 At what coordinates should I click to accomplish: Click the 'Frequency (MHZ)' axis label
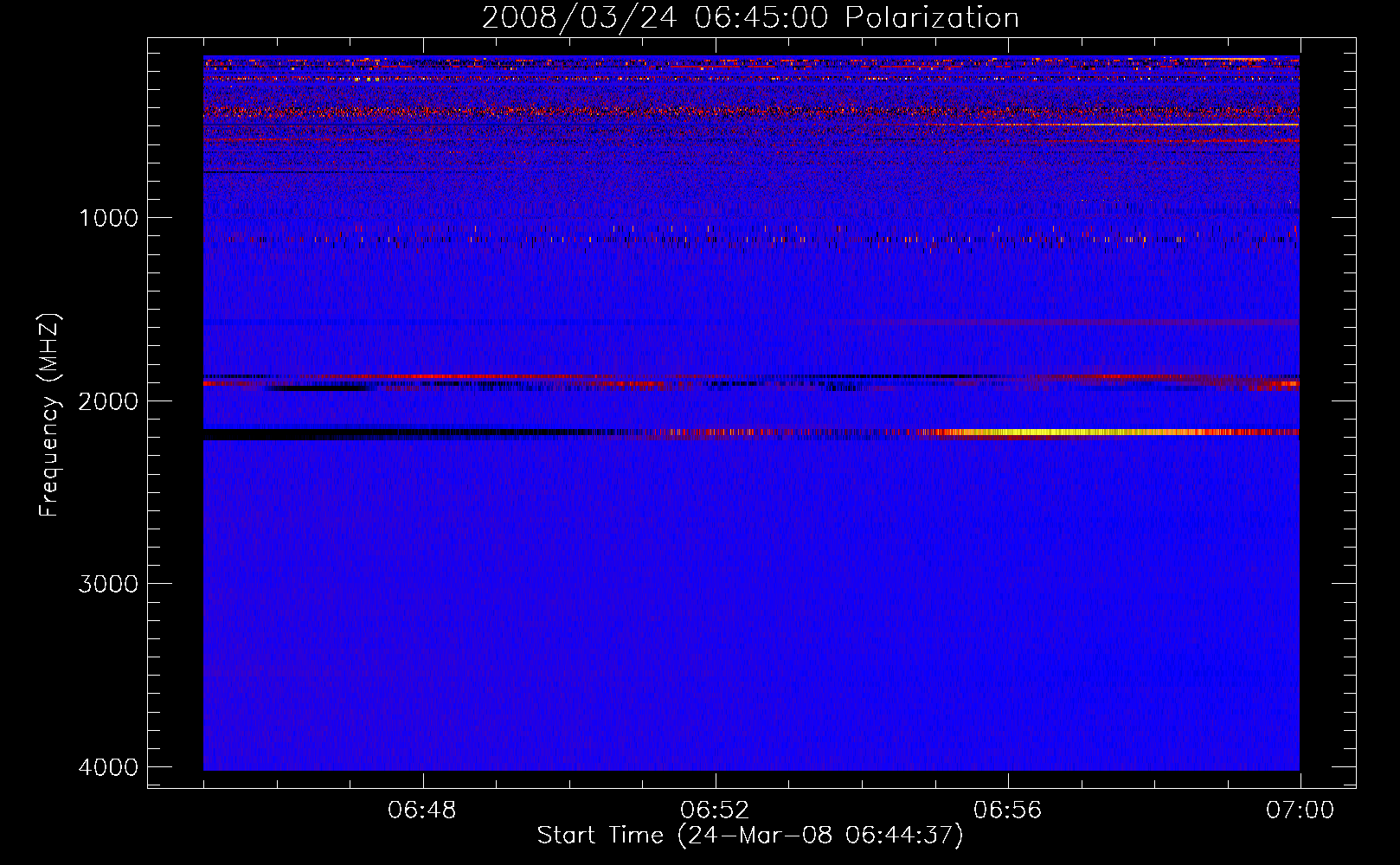click(50, 415)
